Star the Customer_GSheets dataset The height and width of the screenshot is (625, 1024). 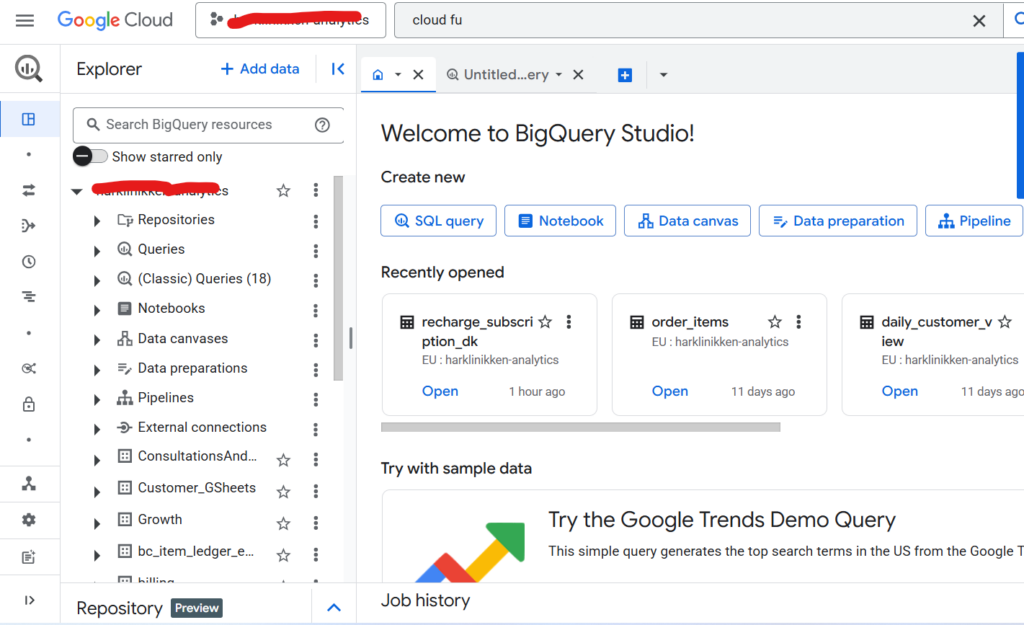(284, 491)
